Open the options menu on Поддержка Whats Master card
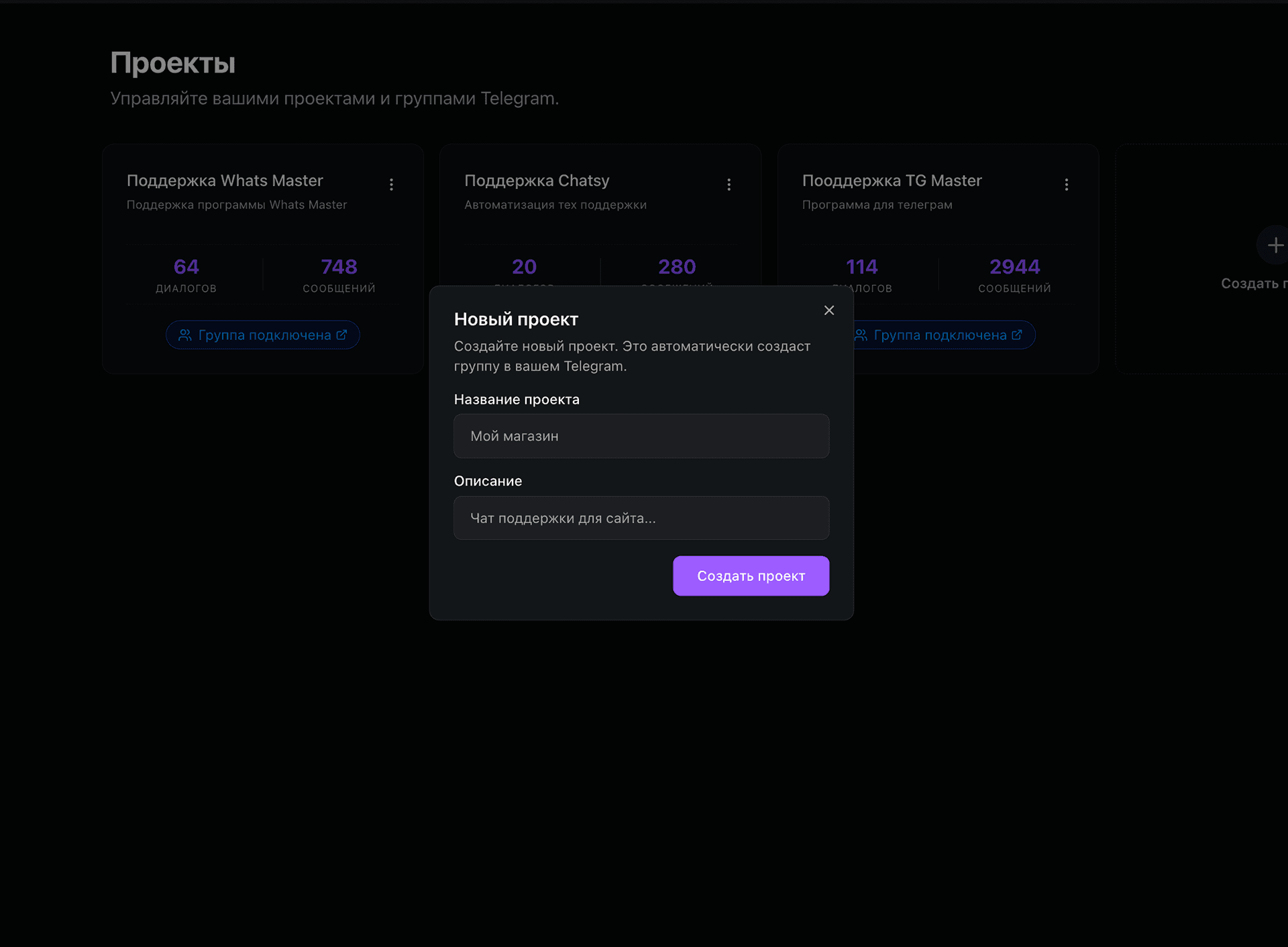Viewport: 1288px width, 947px height. point(392,184)
